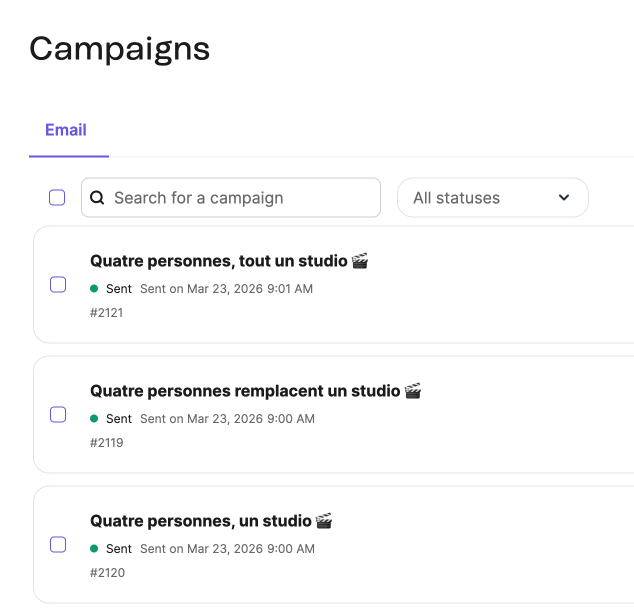Toggle the select-all campaigns checkbox
The width and height of the screenshot is (634, 612).
(x=57, y=198)
